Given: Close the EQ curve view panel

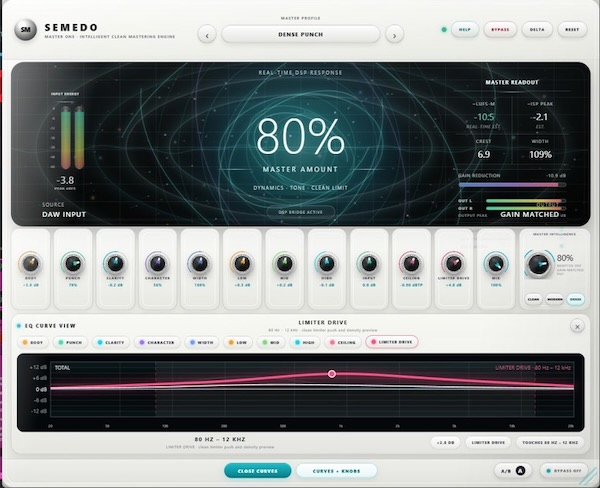Looking at the screenshot, I should [x=577, y=326].
